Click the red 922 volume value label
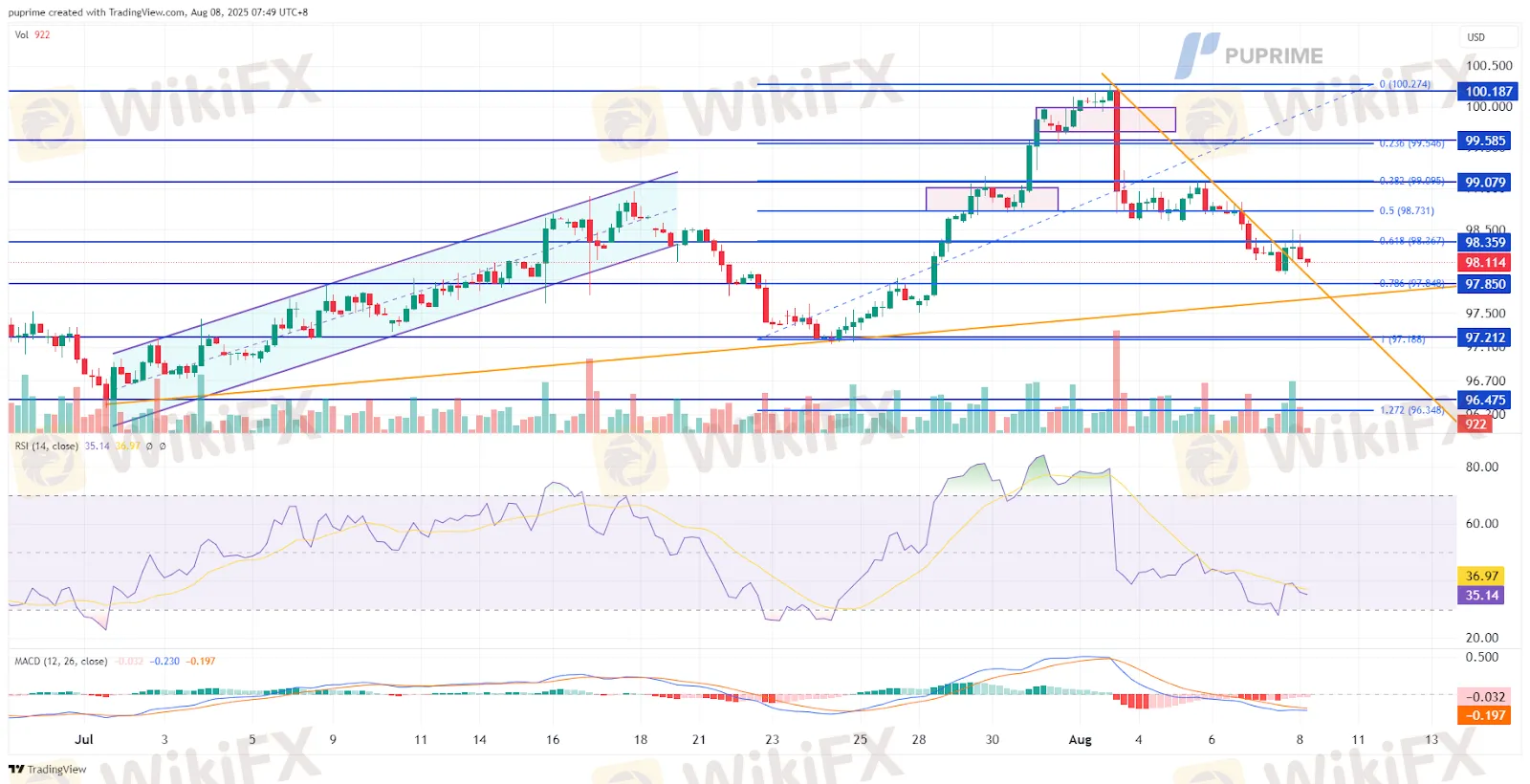The width and height of the screenshot is (1530, 784). click(x=1475, y=425)
